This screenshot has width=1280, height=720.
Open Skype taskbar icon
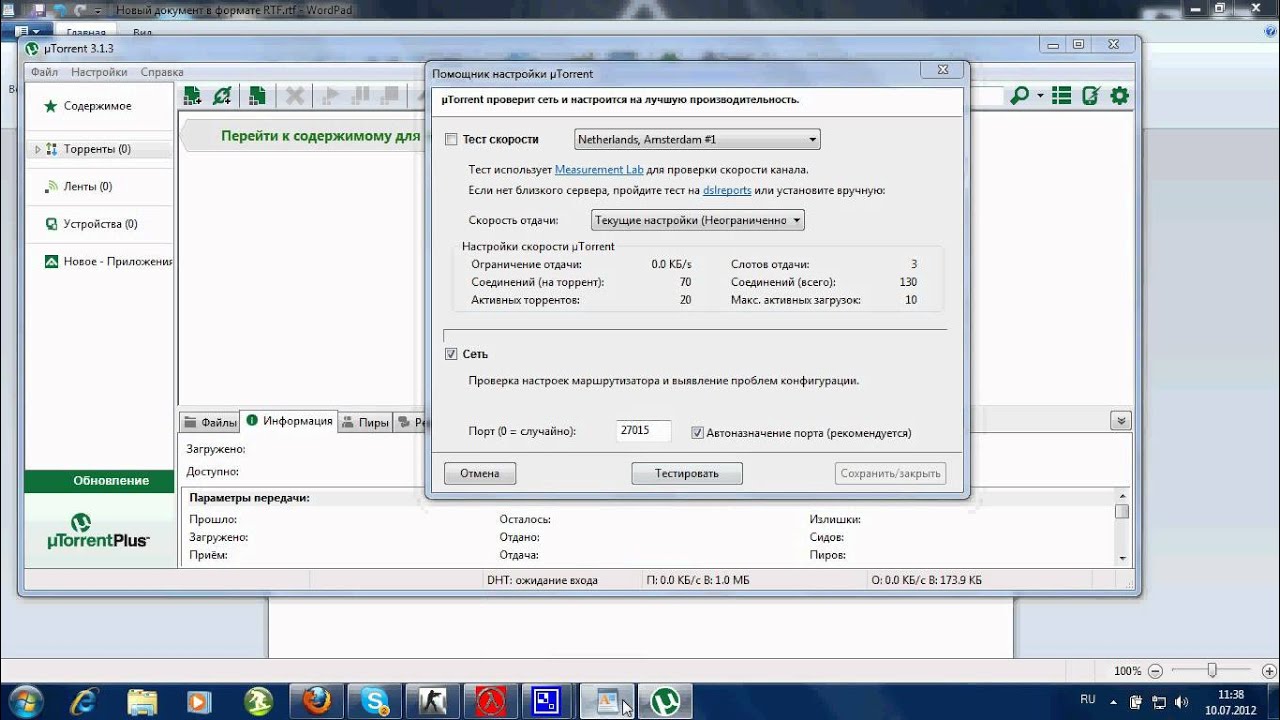tap(375, 701)
